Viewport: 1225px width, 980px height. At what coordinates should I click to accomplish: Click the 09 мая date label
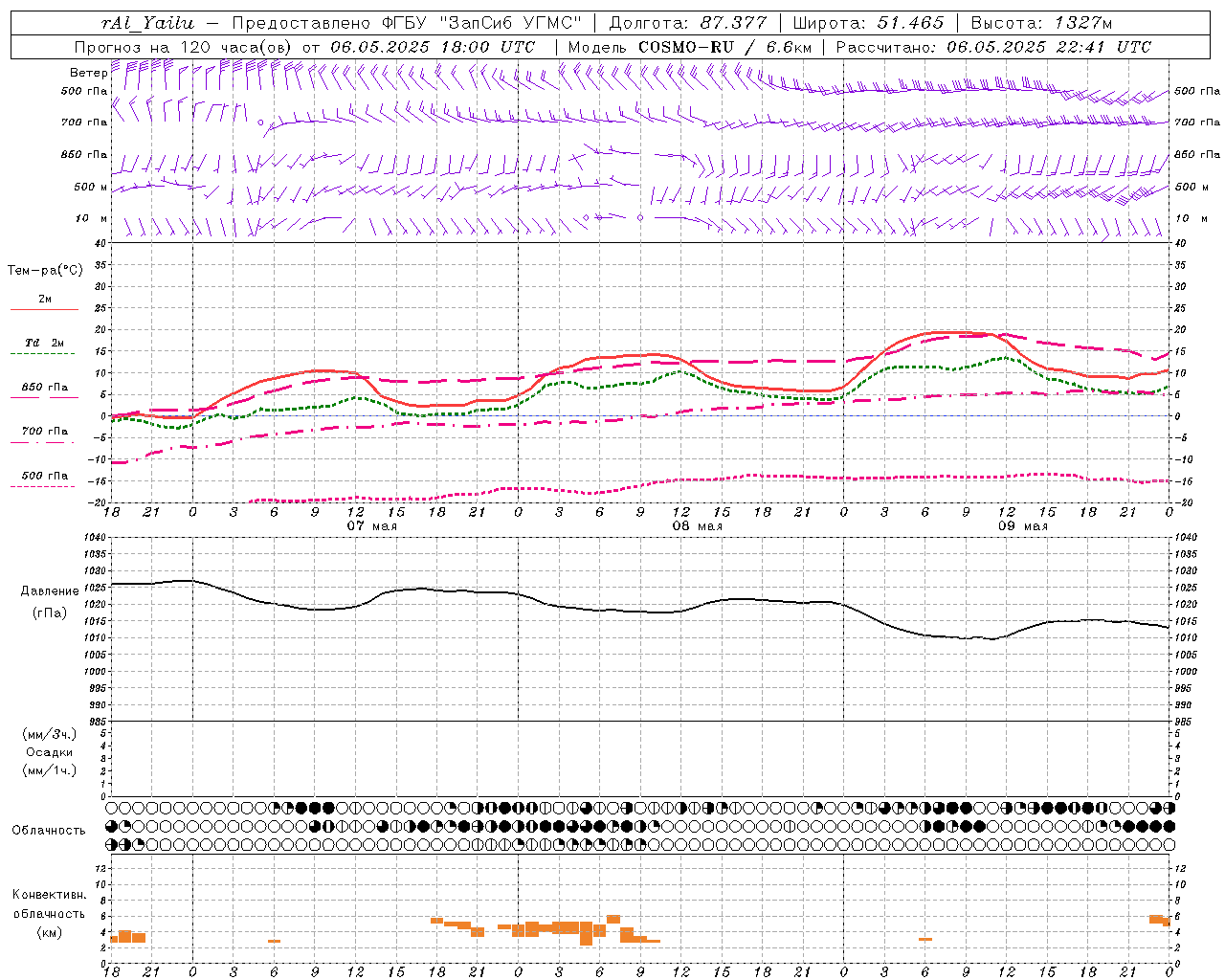point(1023,526)
